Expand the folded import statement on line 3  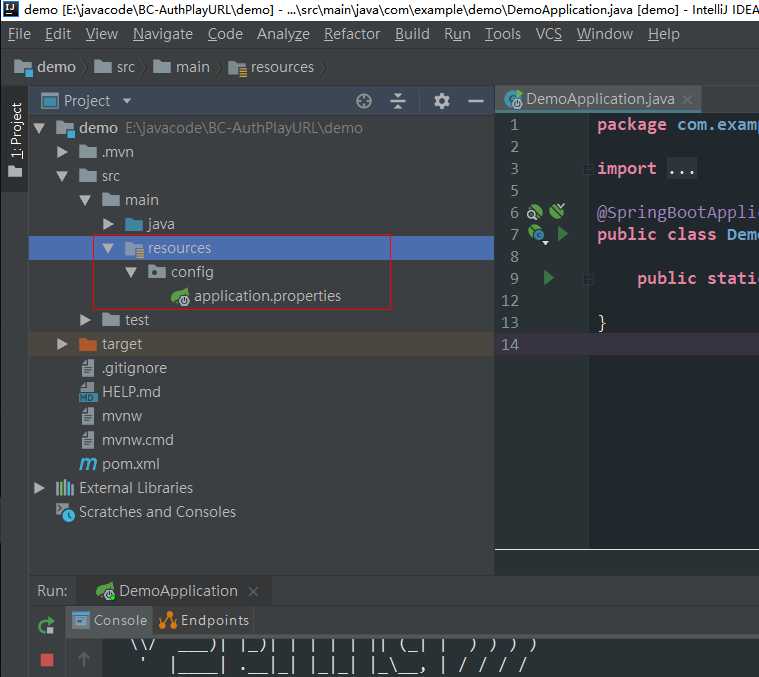pyautogui.click(x=681, y=168)
